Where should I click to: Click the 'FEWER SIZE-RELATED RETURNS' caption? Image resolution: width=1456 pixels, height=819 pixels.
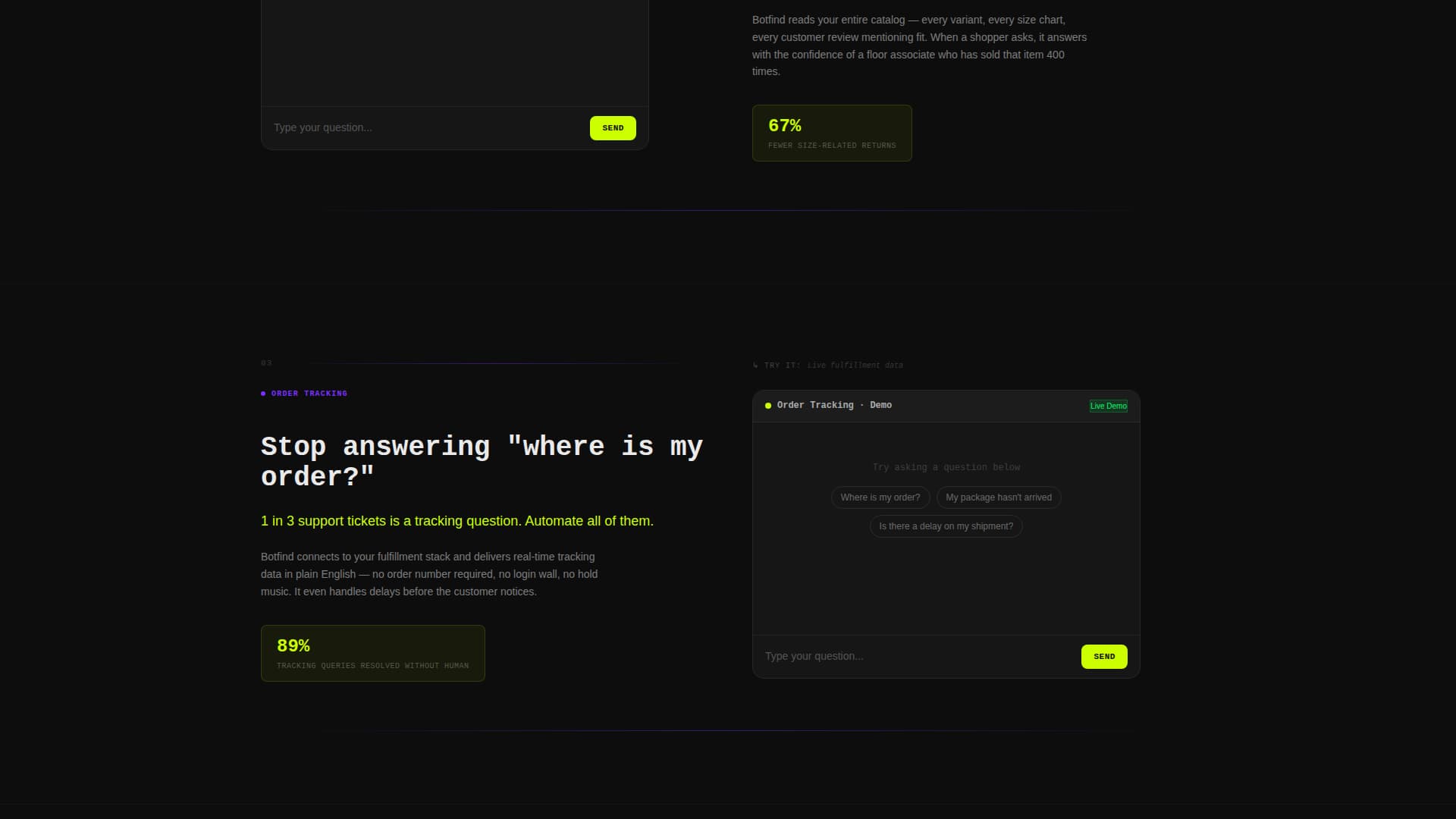[x=832, y=146]
